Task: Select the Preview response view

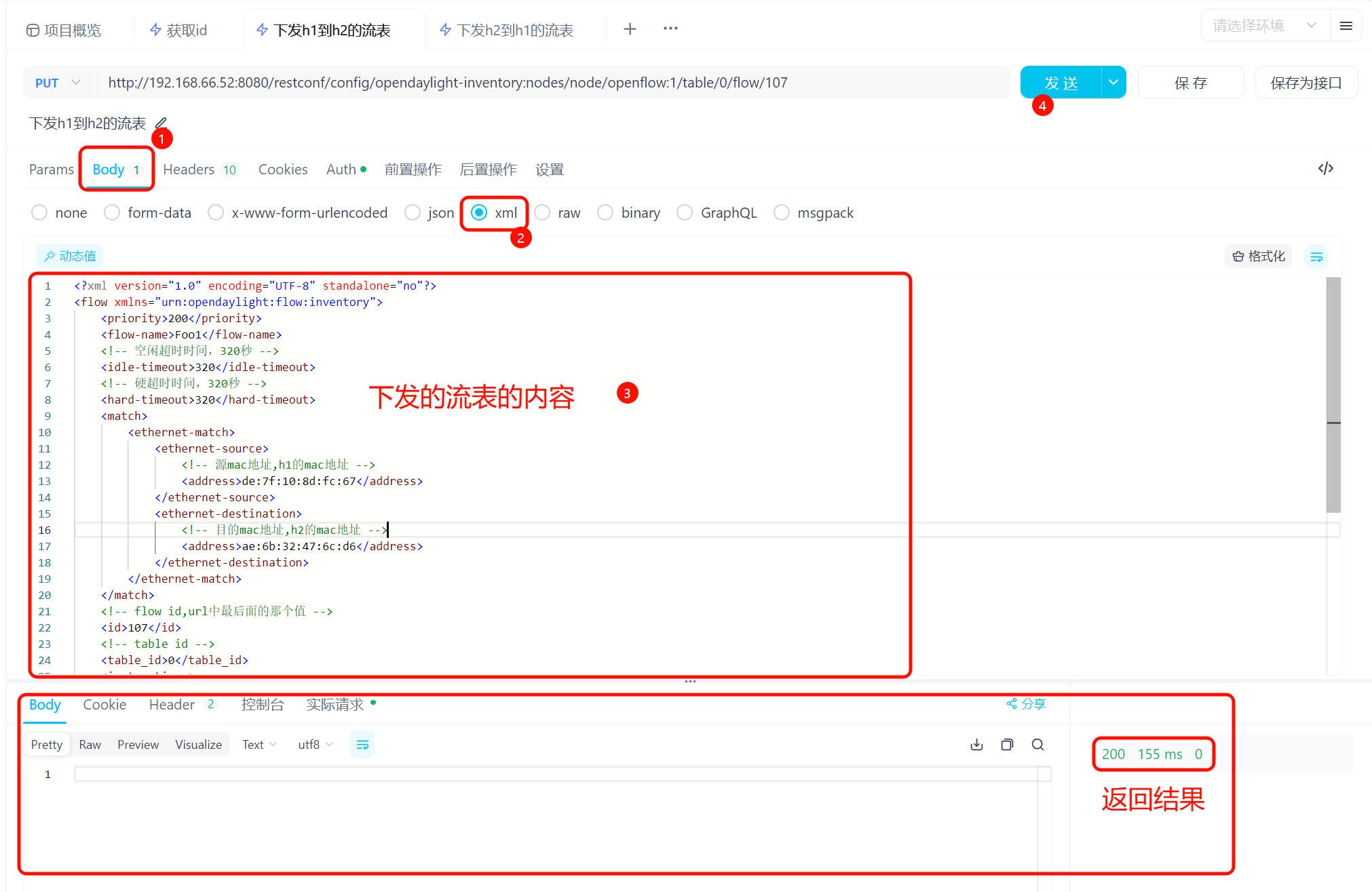Action: 138,745
